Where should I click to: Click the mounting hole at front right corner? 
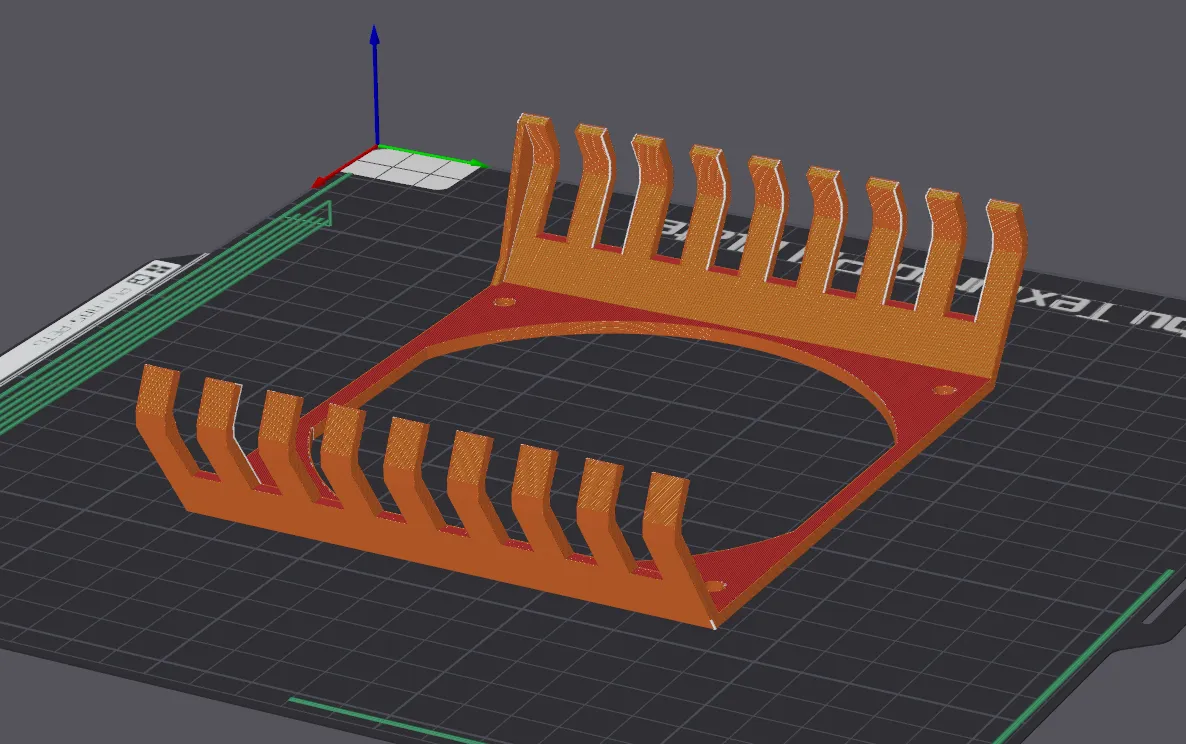click(x=715, y=586)
